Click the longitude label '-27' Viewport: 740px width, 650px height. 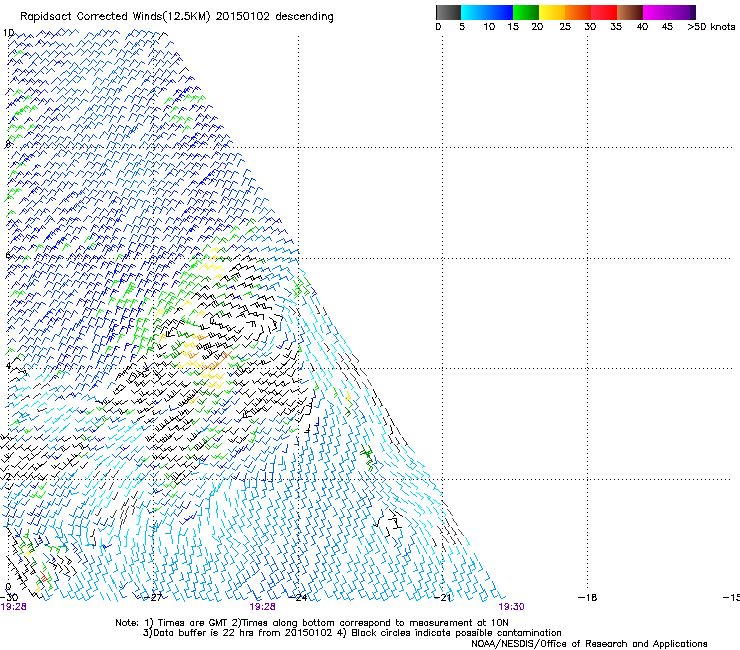(x=153, y=598)
